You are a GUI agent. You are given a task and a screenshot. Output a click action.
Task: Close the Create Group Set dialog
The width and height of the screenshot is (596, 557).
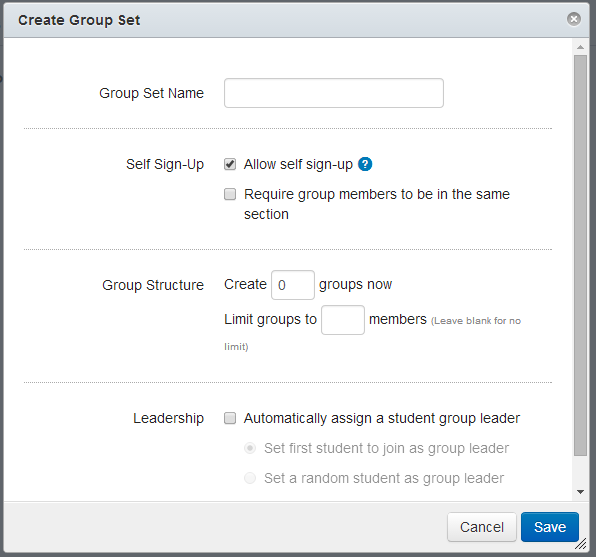coord(574,19)
